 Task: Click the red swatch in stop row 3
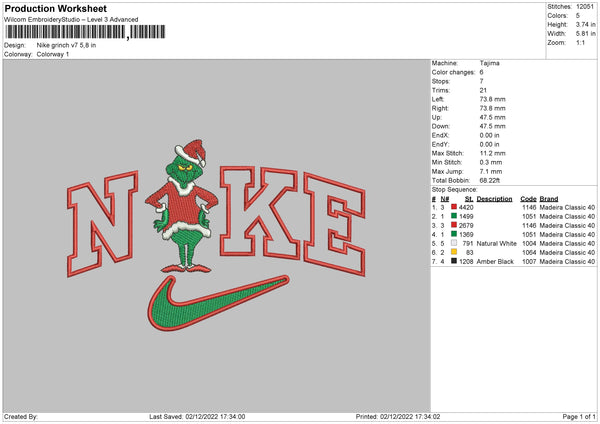(x=454, y=225)
